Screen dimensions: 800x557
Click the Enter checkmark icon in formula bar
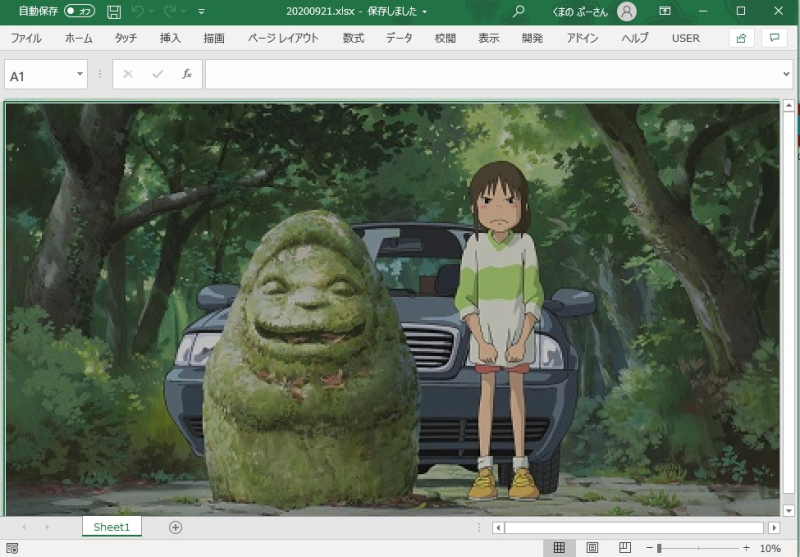[157, 74]
